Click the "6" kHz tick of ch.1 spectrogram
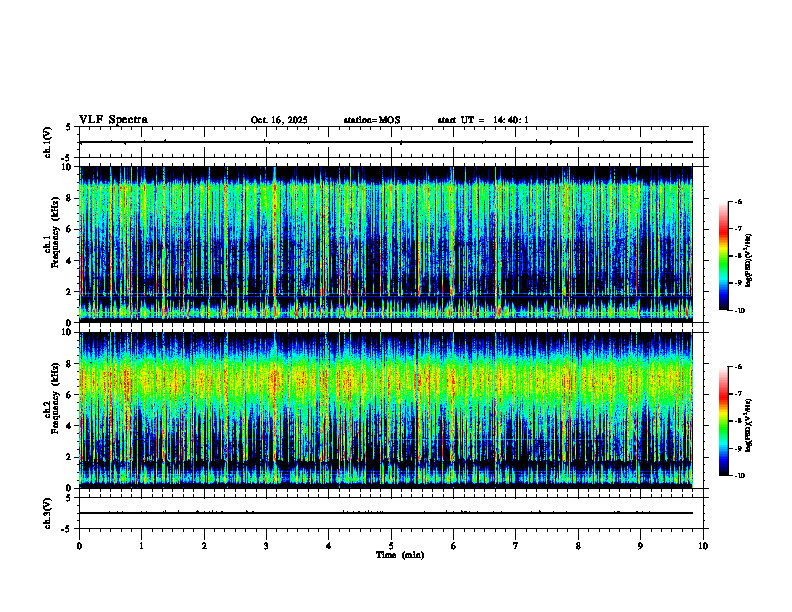Image resolution: width=792 pixels, height=612 pixels. tap(70, 230)
